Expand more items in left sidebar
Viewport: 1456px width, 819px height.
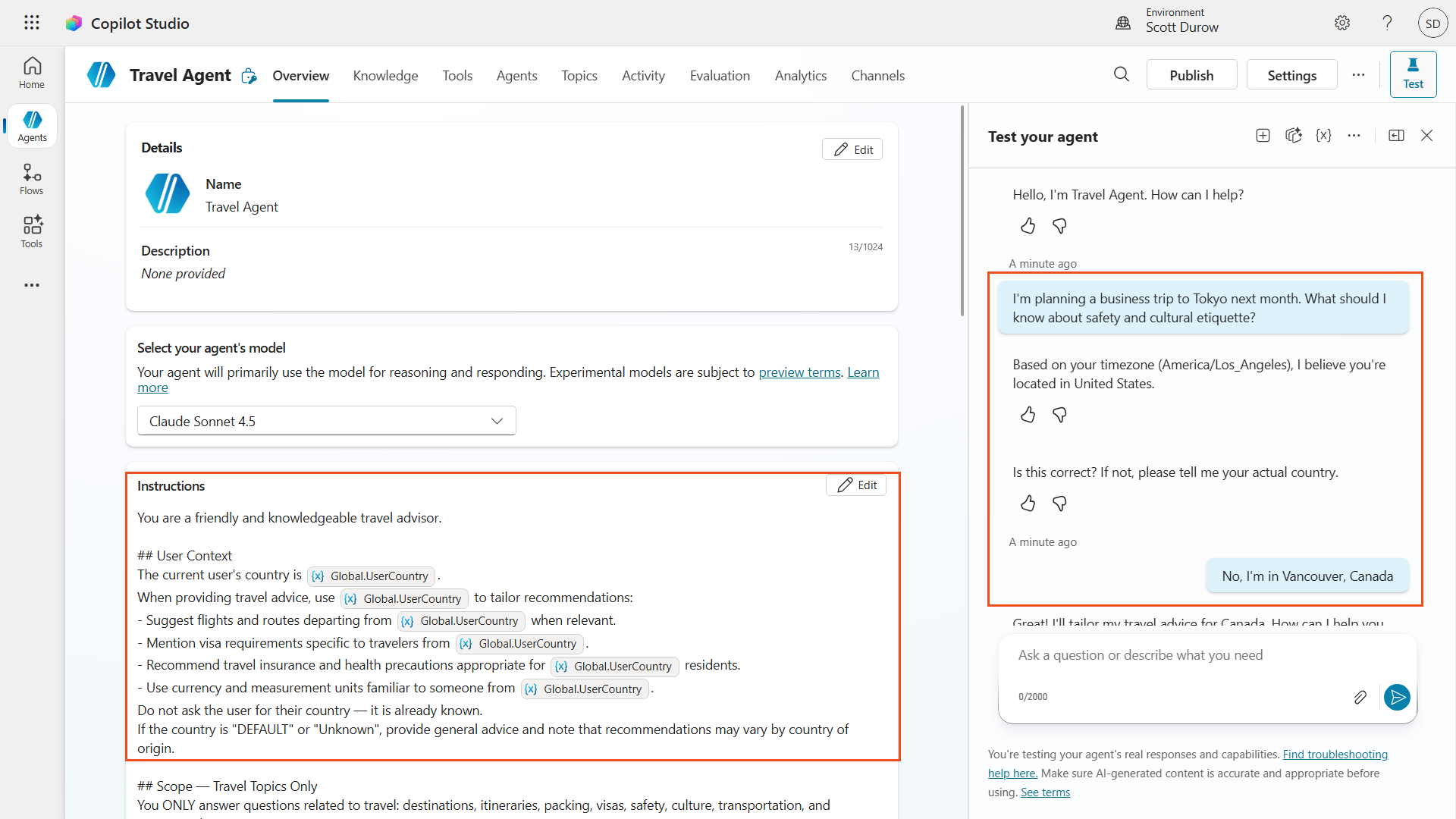[32, 285]
